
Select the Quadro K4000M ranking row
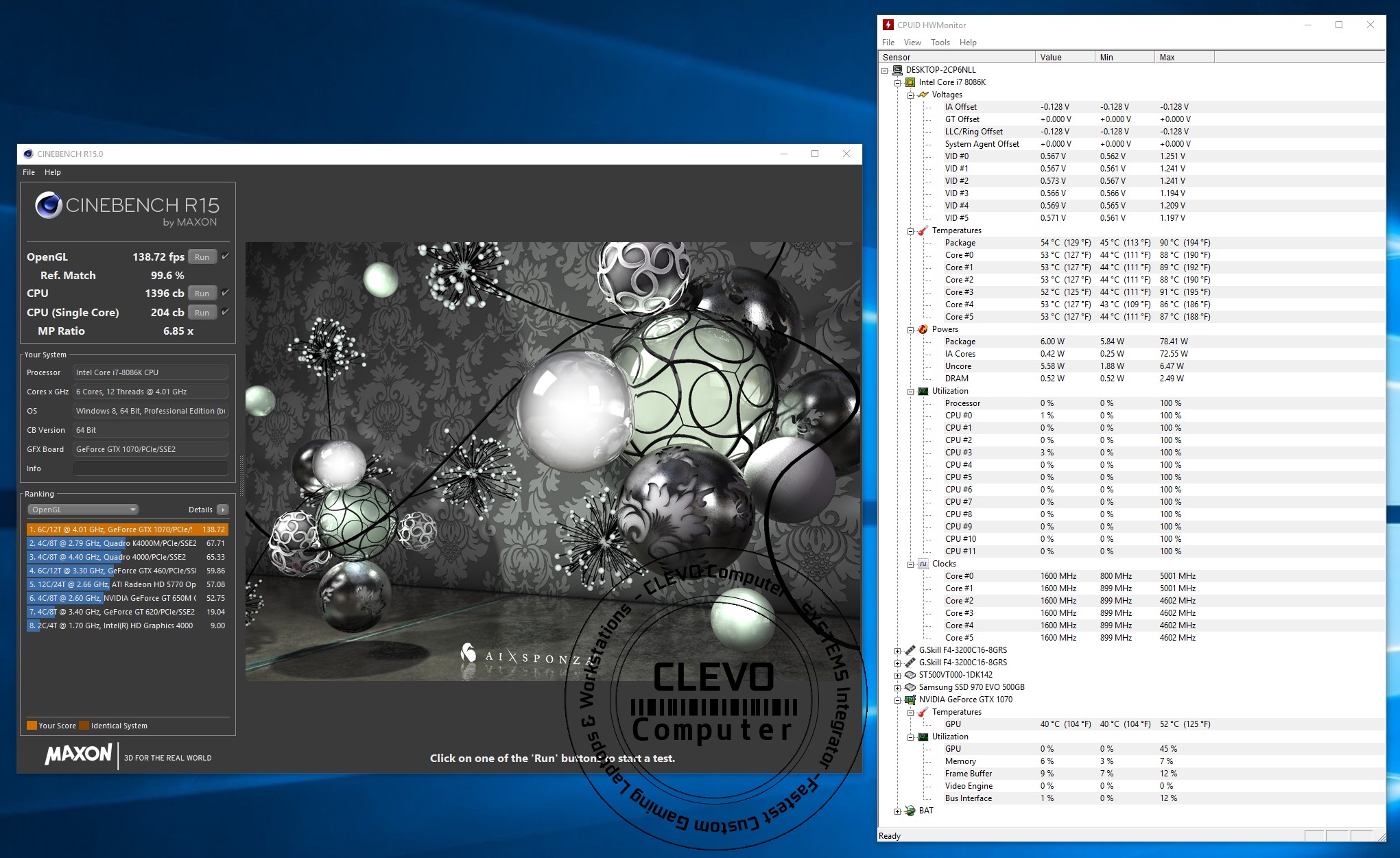[128, 543]
